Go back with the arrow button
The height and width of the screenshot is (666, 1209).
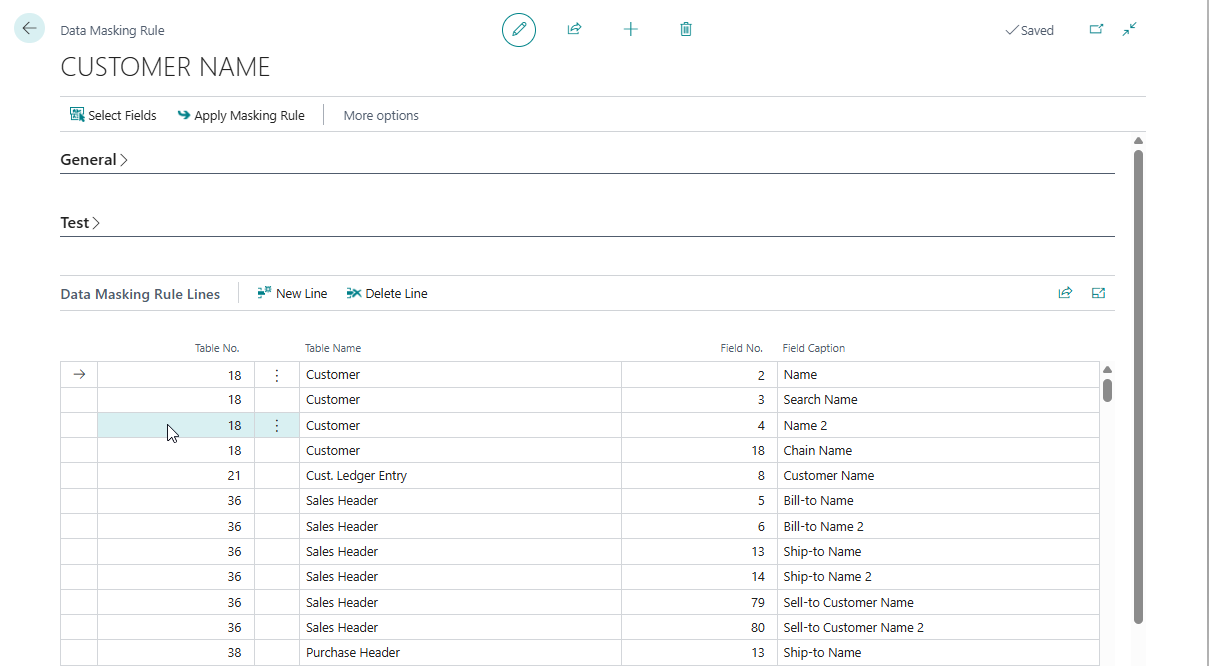tap(29, 29)
